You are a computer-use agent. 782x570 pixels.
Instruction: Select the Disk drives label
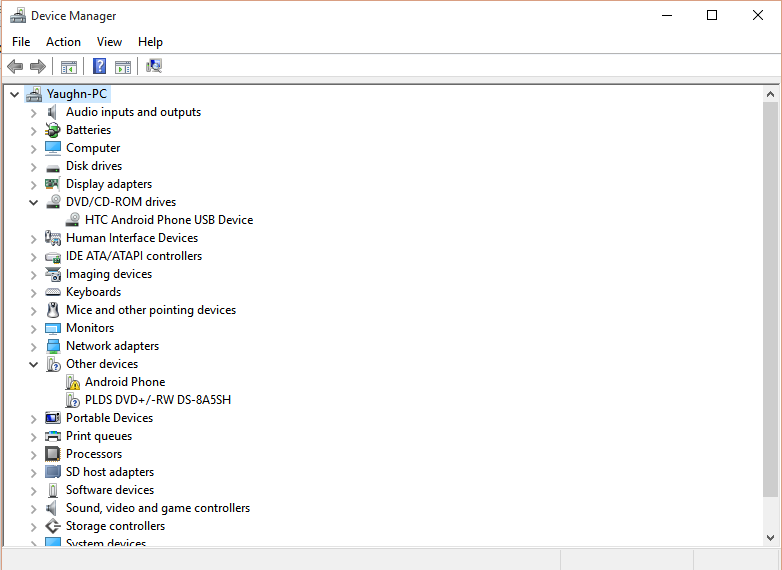[94, 166]
